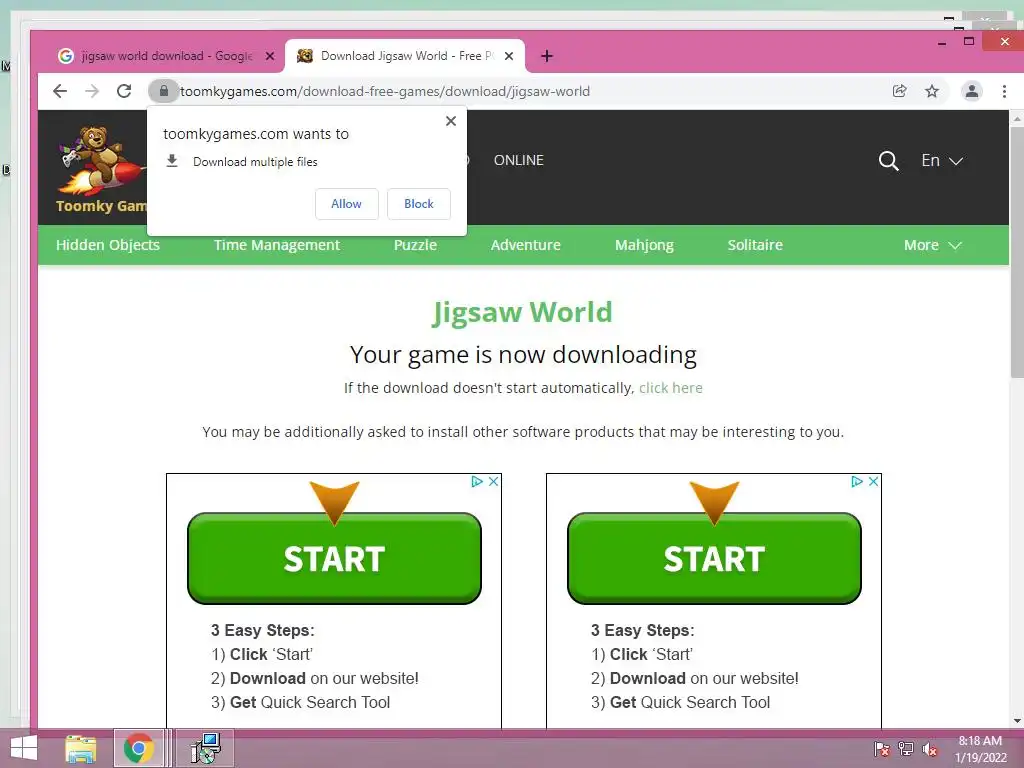Screen dimensions: 1024x768
Task: Click the share page icon in address bar
Action: [x=899, y=91]
